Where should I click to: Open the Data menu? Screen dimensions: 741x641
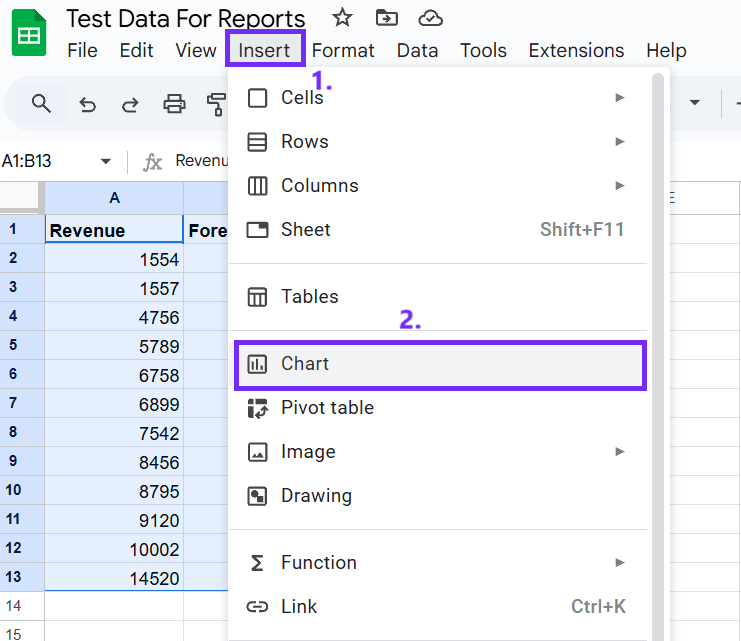[417, 50]
